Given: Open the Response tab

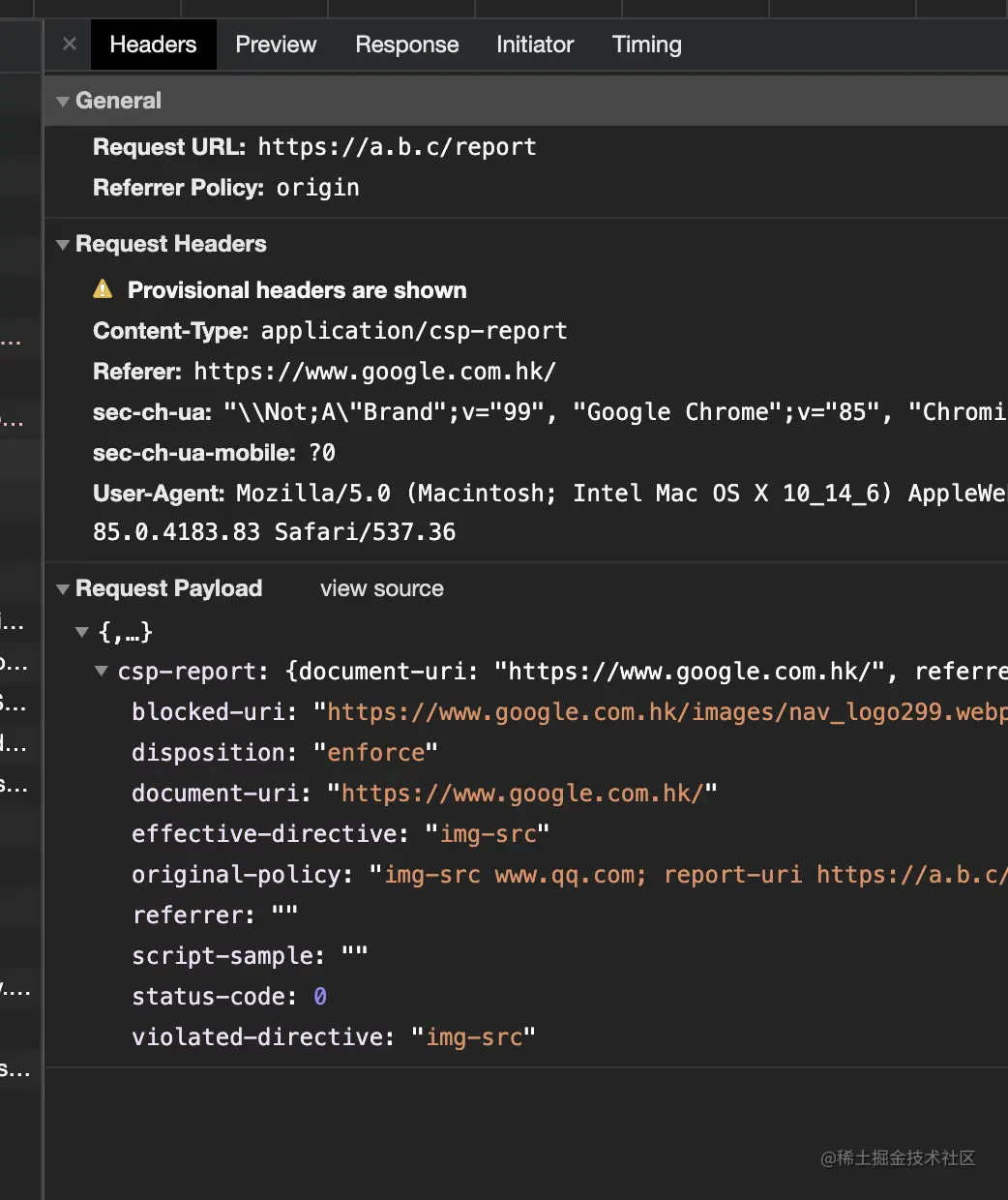Looking at the screenshot, I should [407, 45].
